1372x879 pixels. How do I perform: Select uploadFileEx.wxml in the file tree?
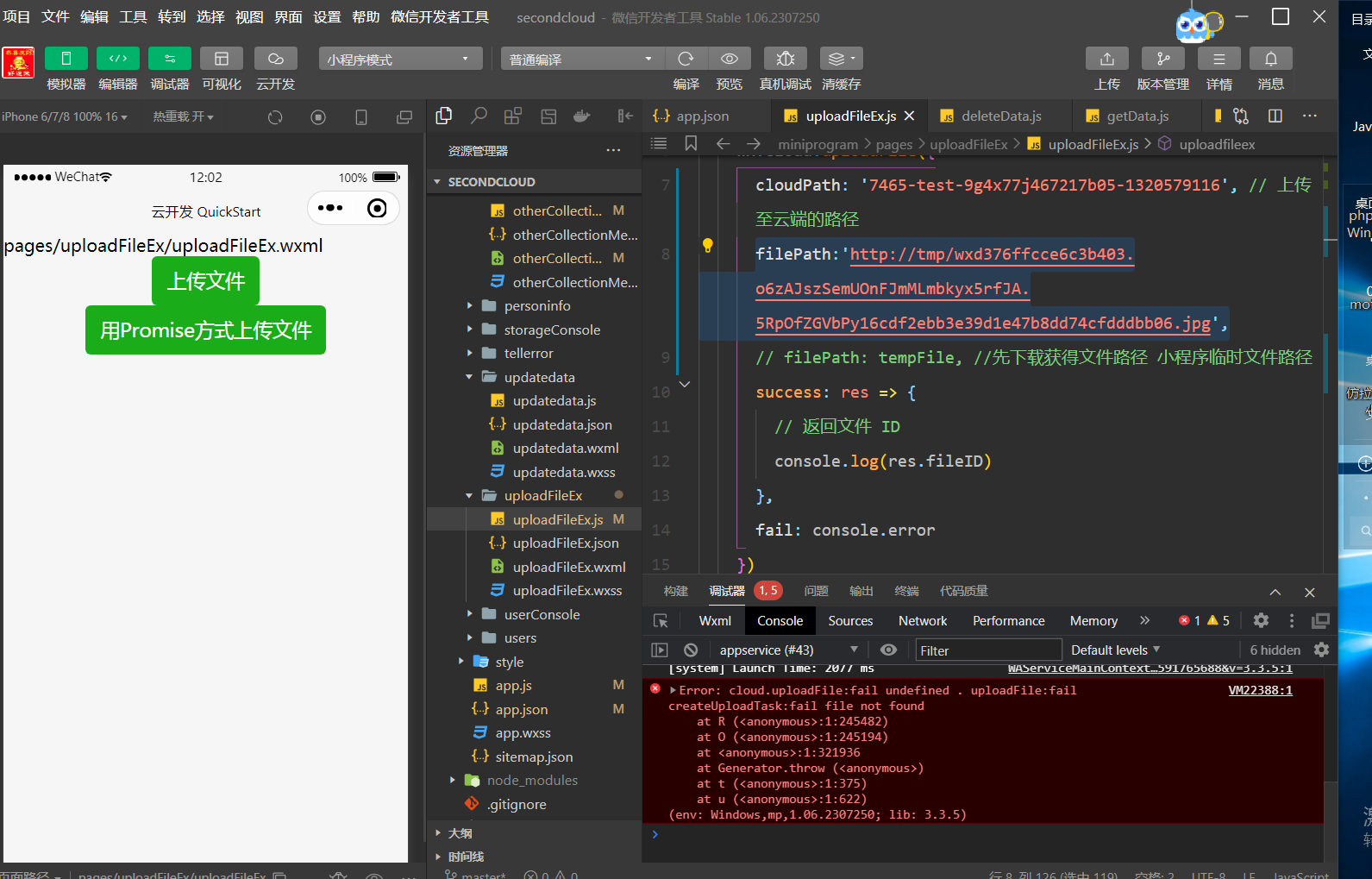click(568, 567)
